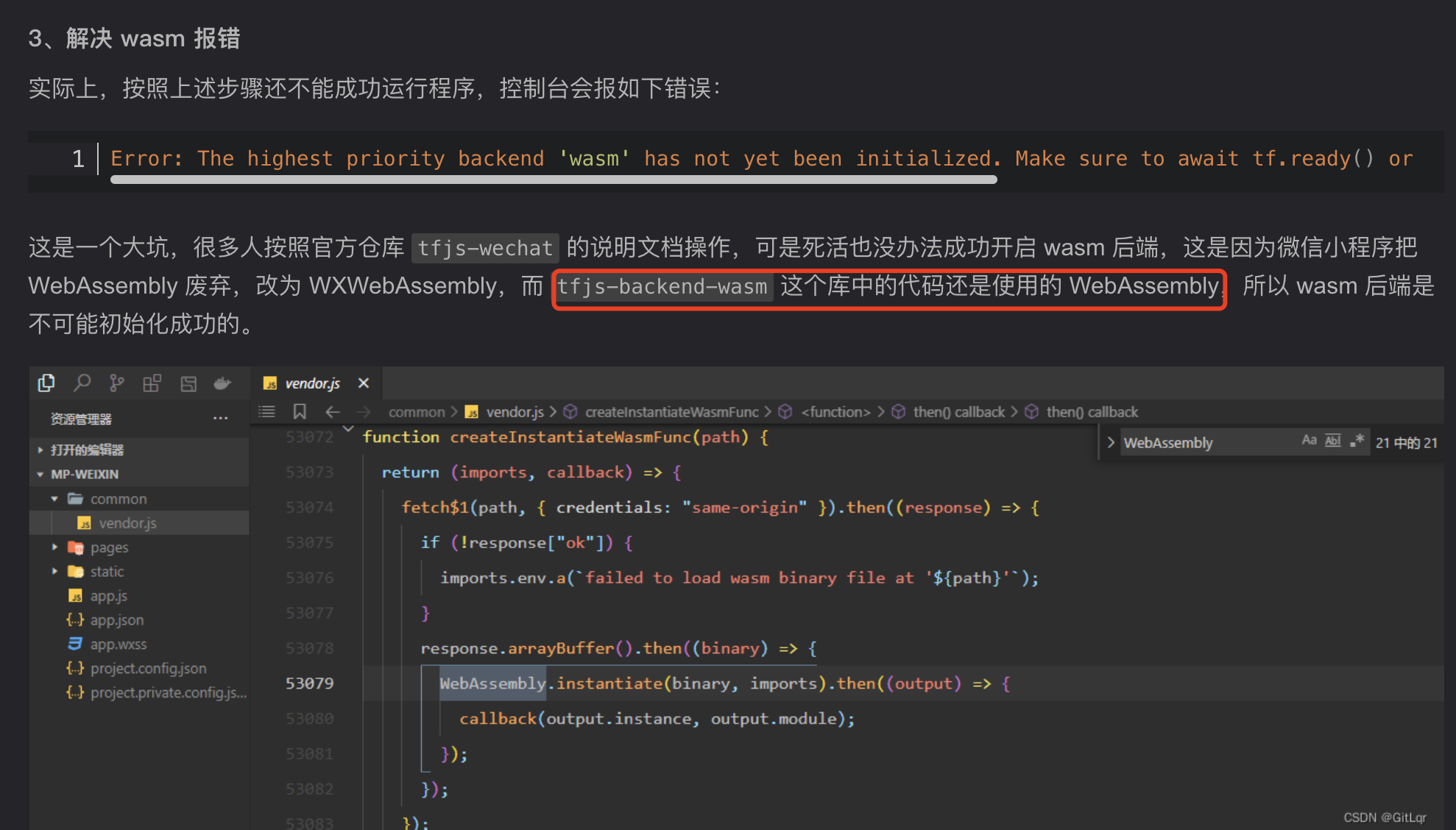
Task: Open the explorer more actions ellipsis
Action: coord(220,418)
